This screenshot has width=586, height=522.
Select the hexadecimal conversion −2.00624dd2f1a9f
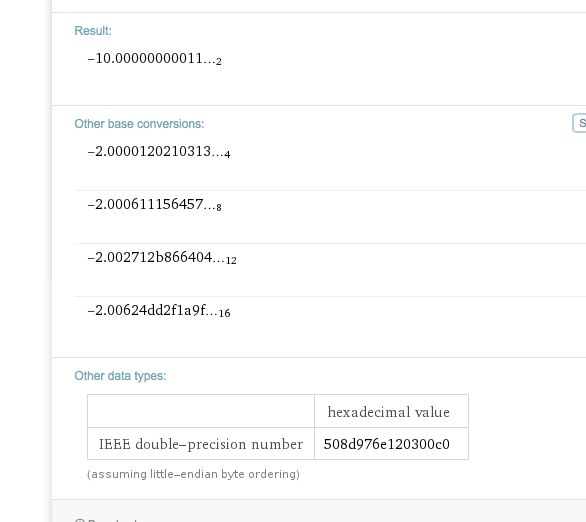(159, 311)
